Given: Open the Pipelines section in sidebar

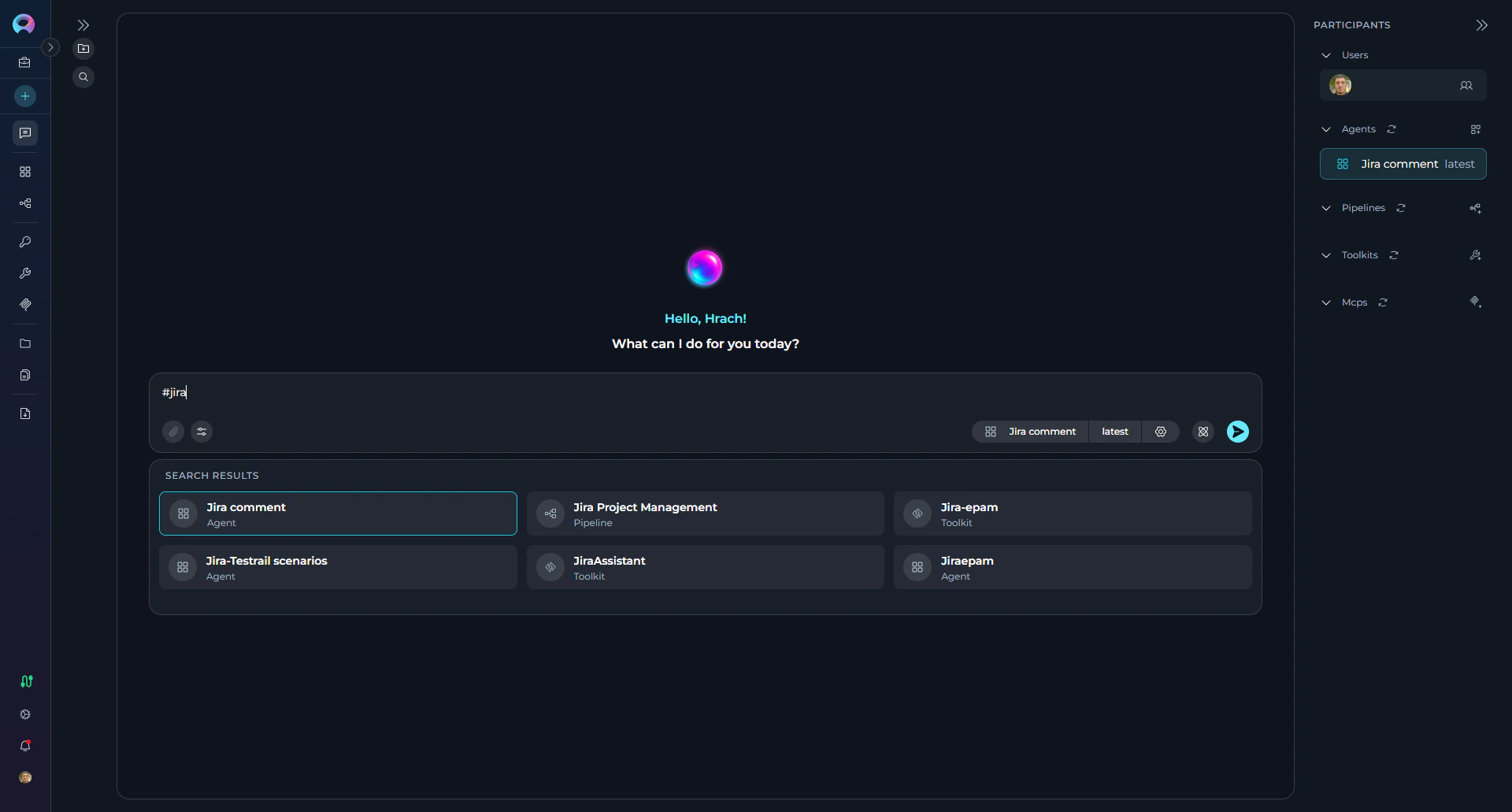Looking at the screenshot, I should tap(24, 203).
